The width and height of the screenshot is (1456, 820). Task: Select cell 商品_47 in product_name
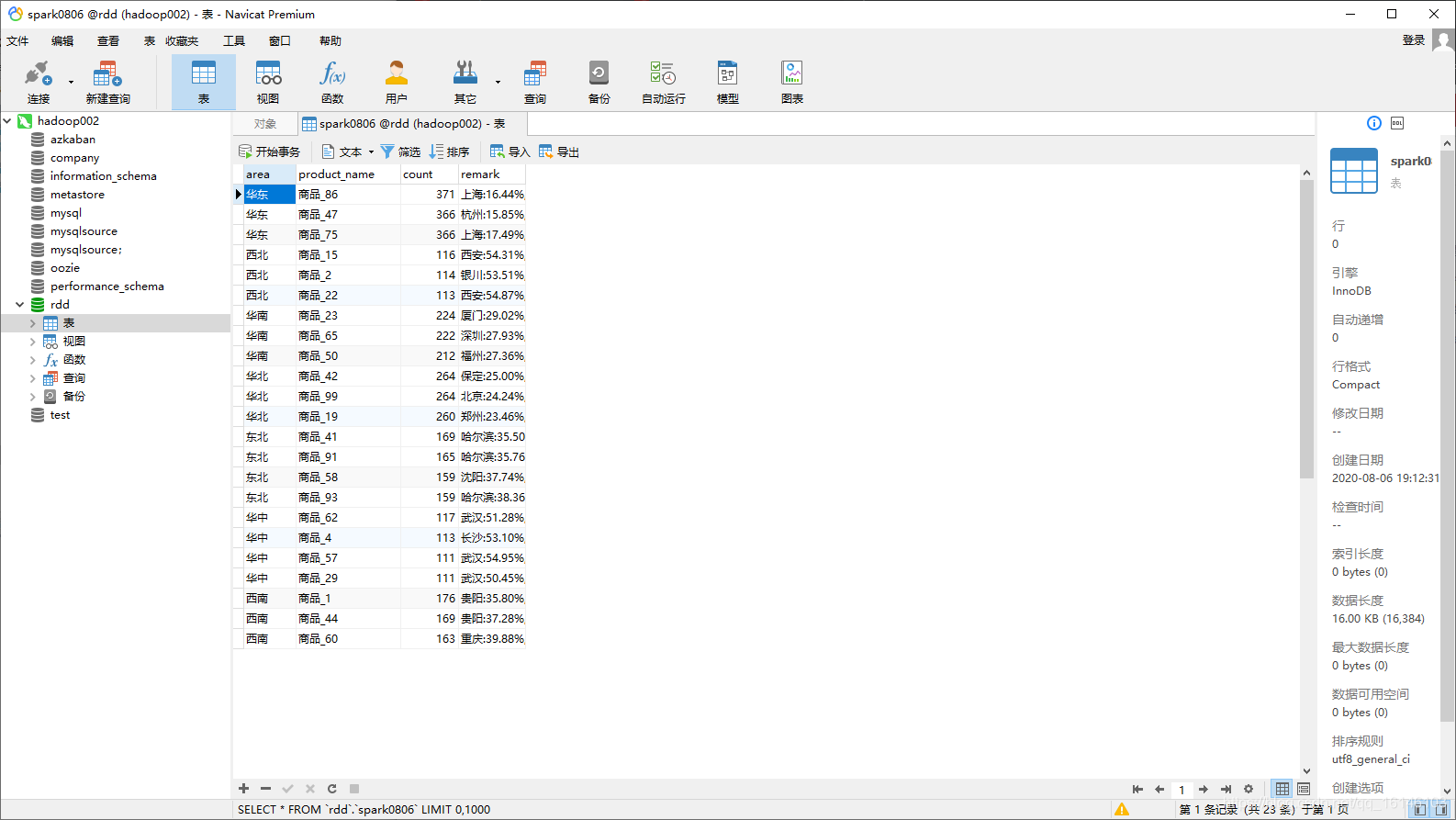(348, 214)
